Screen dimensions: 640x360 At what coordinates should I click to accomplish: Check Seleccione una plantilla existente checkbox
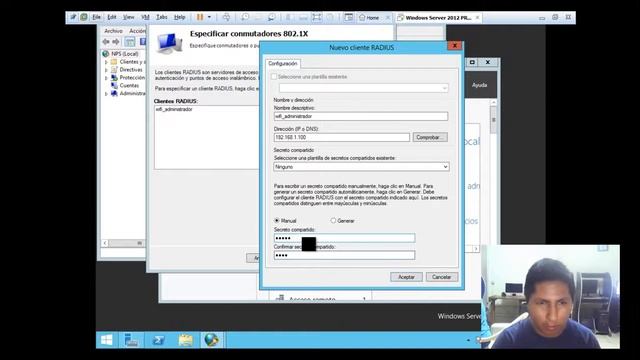pyautogui.click(x=274, y=77)
